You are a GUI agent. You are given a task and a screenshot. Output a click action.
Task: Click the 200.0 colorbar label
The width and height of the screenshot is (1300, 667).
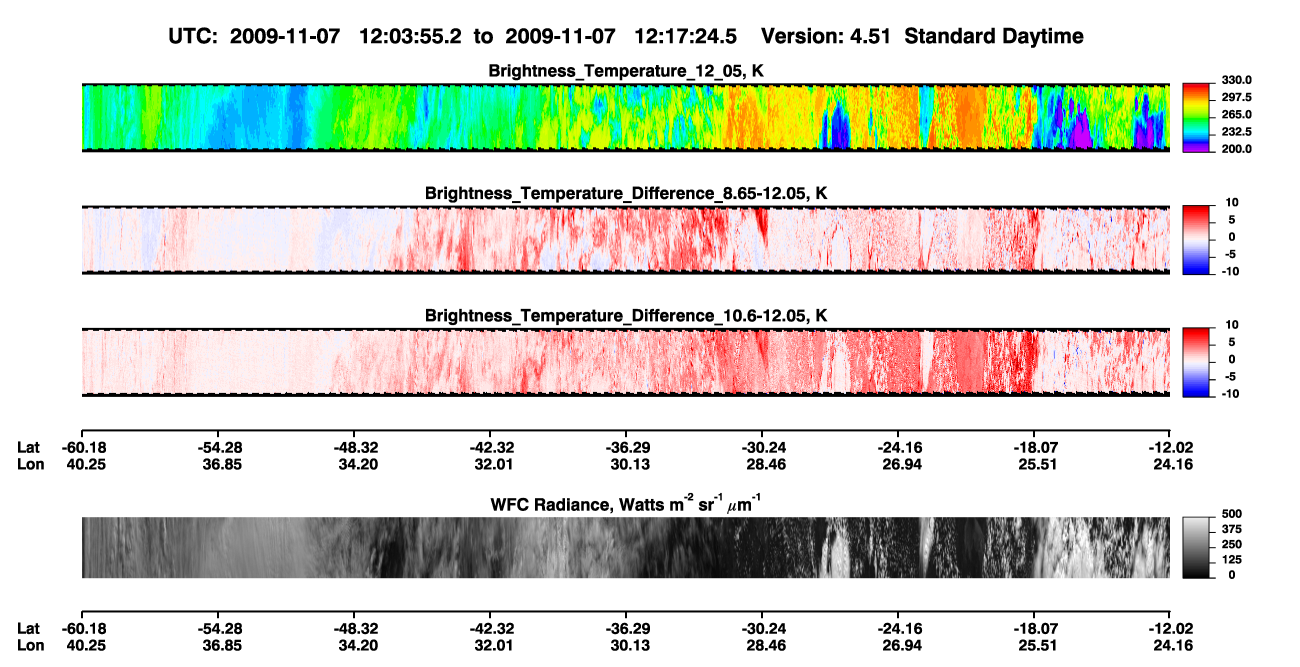tap(1236, 149)
